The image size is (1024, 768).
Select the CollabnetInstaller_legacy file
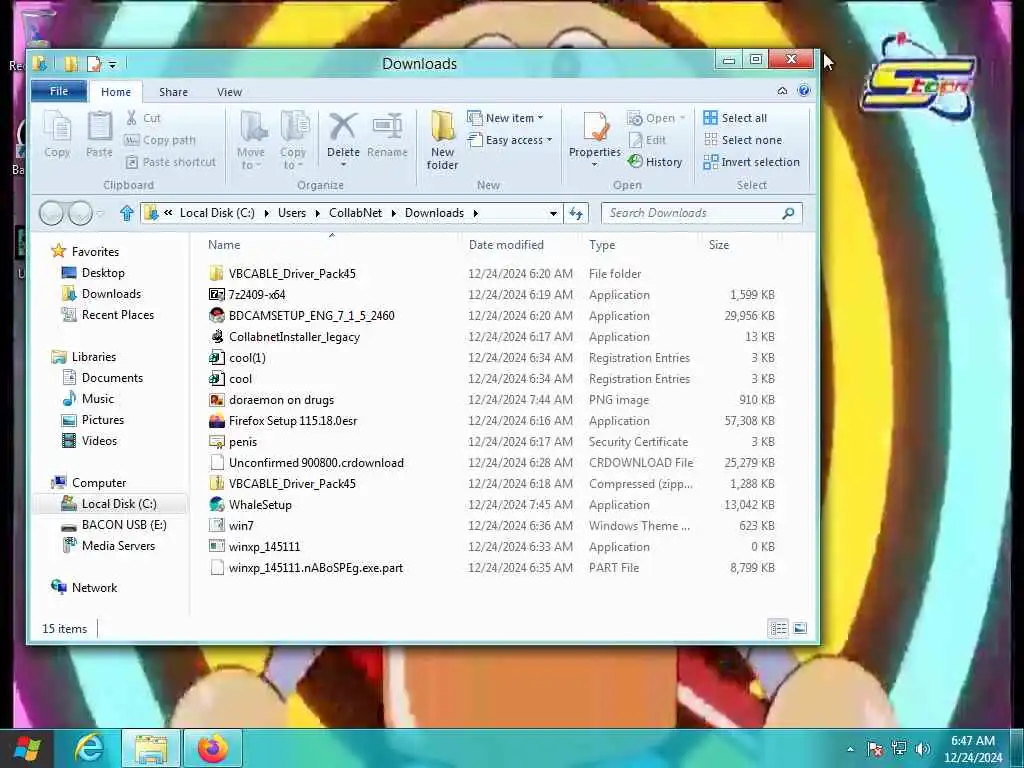click(285, 337)
